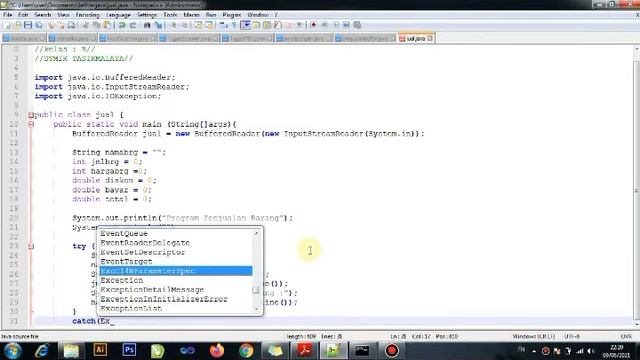Open the Settings menu
This screenshot has height=360, width=640.
[147, 15]
